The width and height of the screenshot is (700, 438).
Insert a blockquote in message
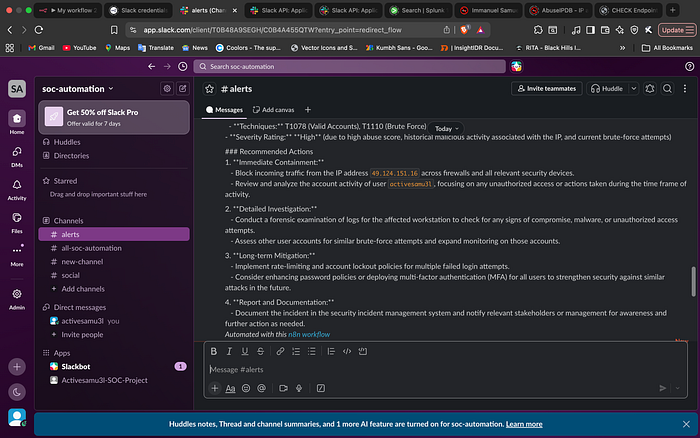pos(331,351)
